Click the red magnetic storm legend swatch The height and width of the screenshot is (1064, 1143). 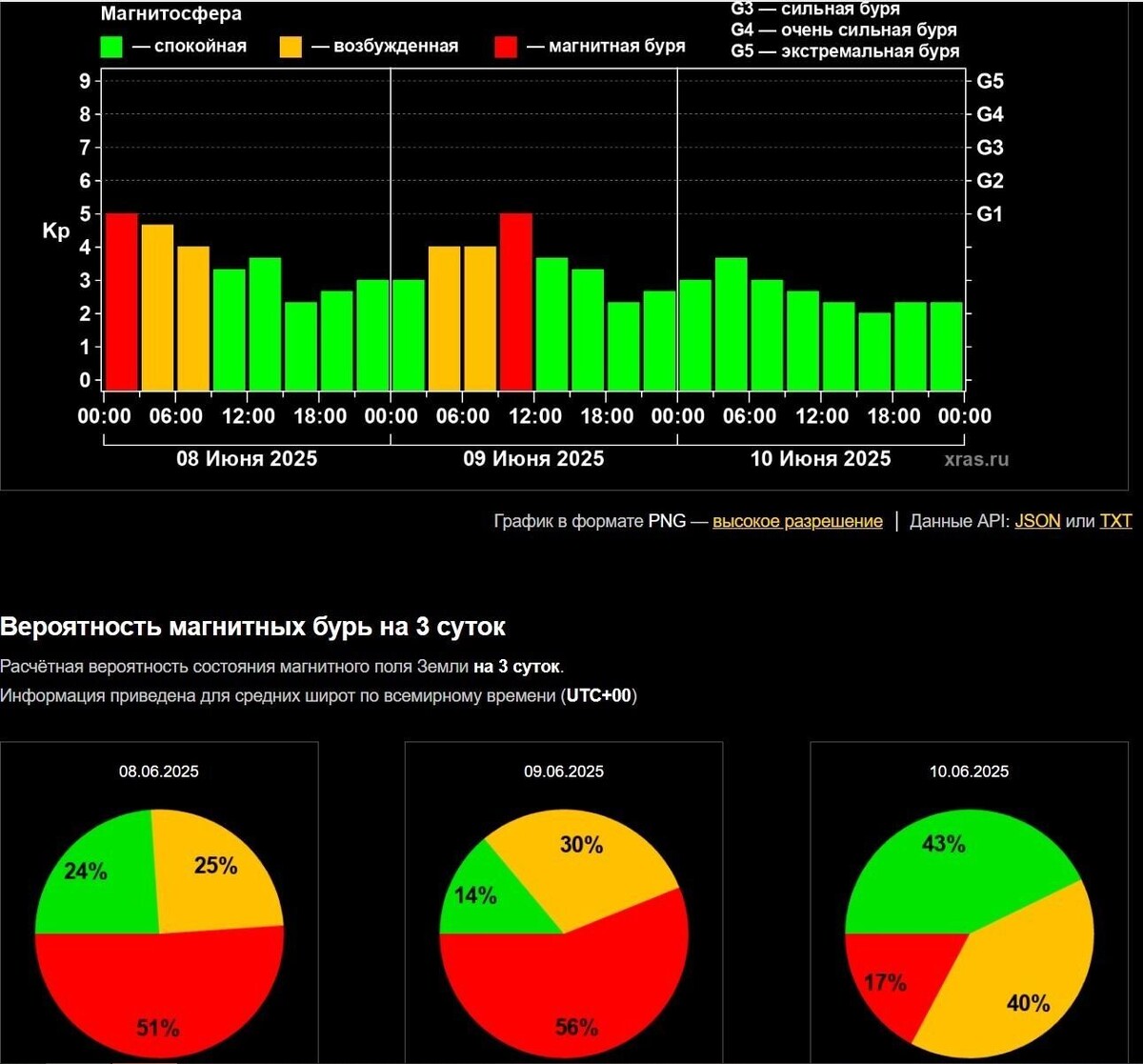click(x=507, y=46)
